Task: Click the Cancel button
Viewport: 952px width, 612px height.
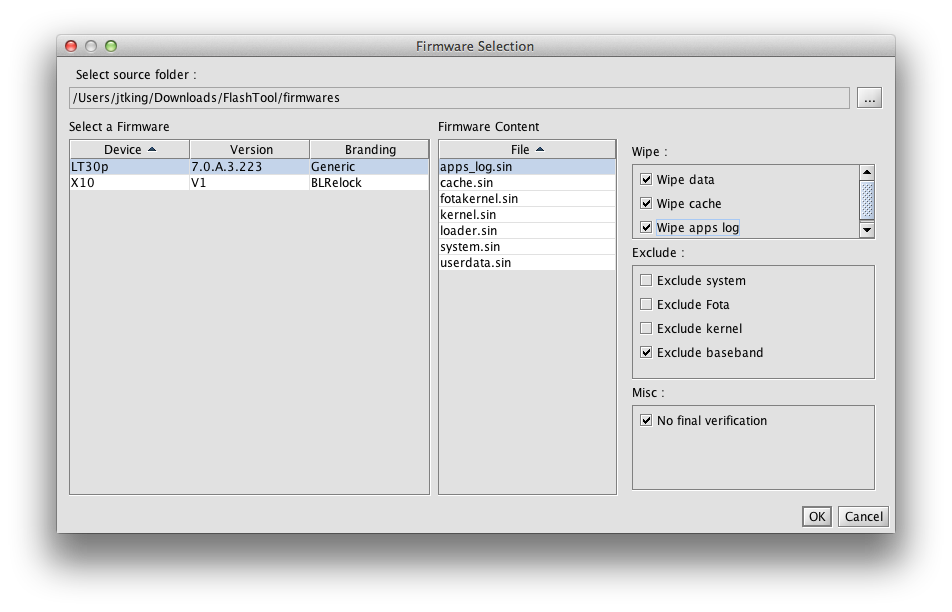Action: [863, 517]
